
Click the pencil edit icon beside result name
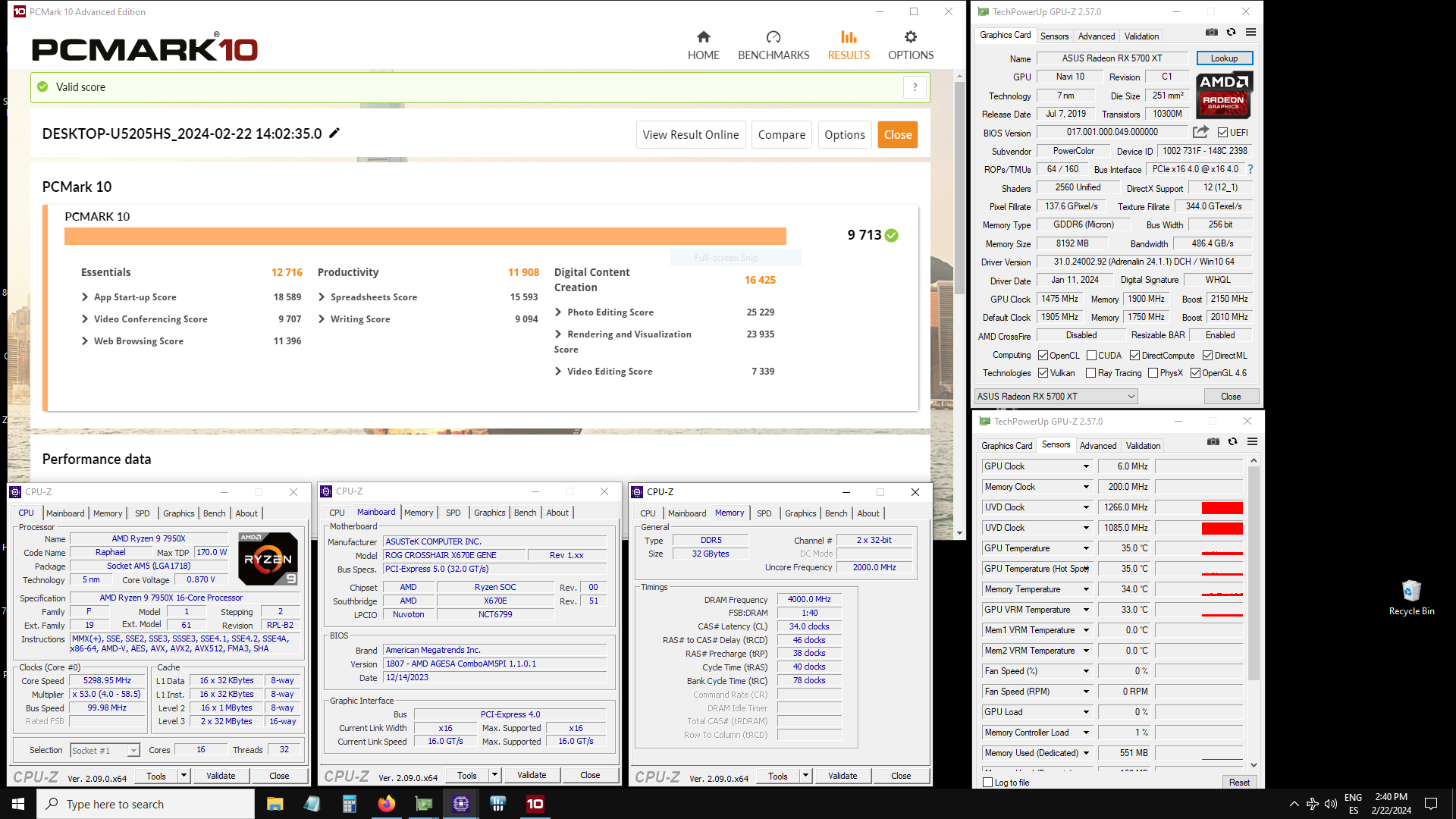(x=334, y=133)
